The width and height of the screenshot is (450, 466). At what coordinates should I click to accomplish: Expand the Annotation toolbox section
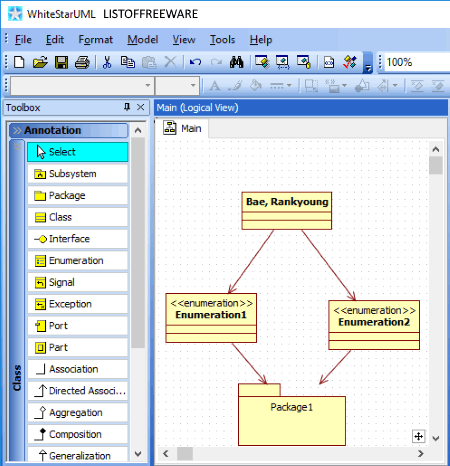point(68,130)
